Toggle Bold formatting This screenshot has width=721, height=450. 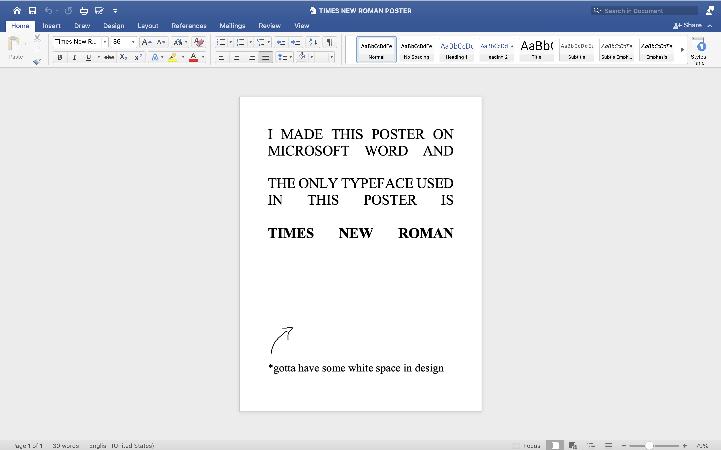click(x=60, y=57)
